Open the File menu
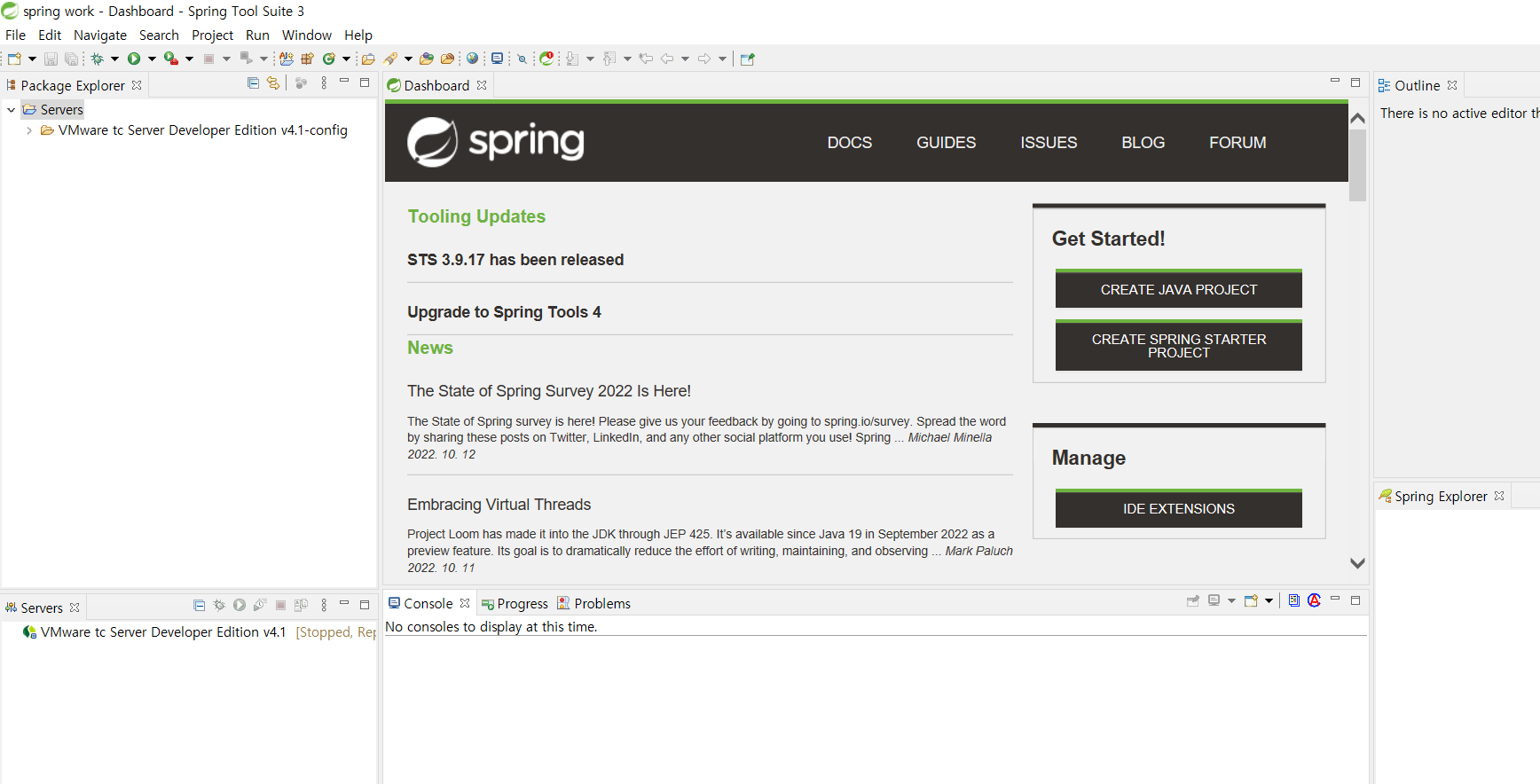The image size is (1540, 784). (16, 35)
